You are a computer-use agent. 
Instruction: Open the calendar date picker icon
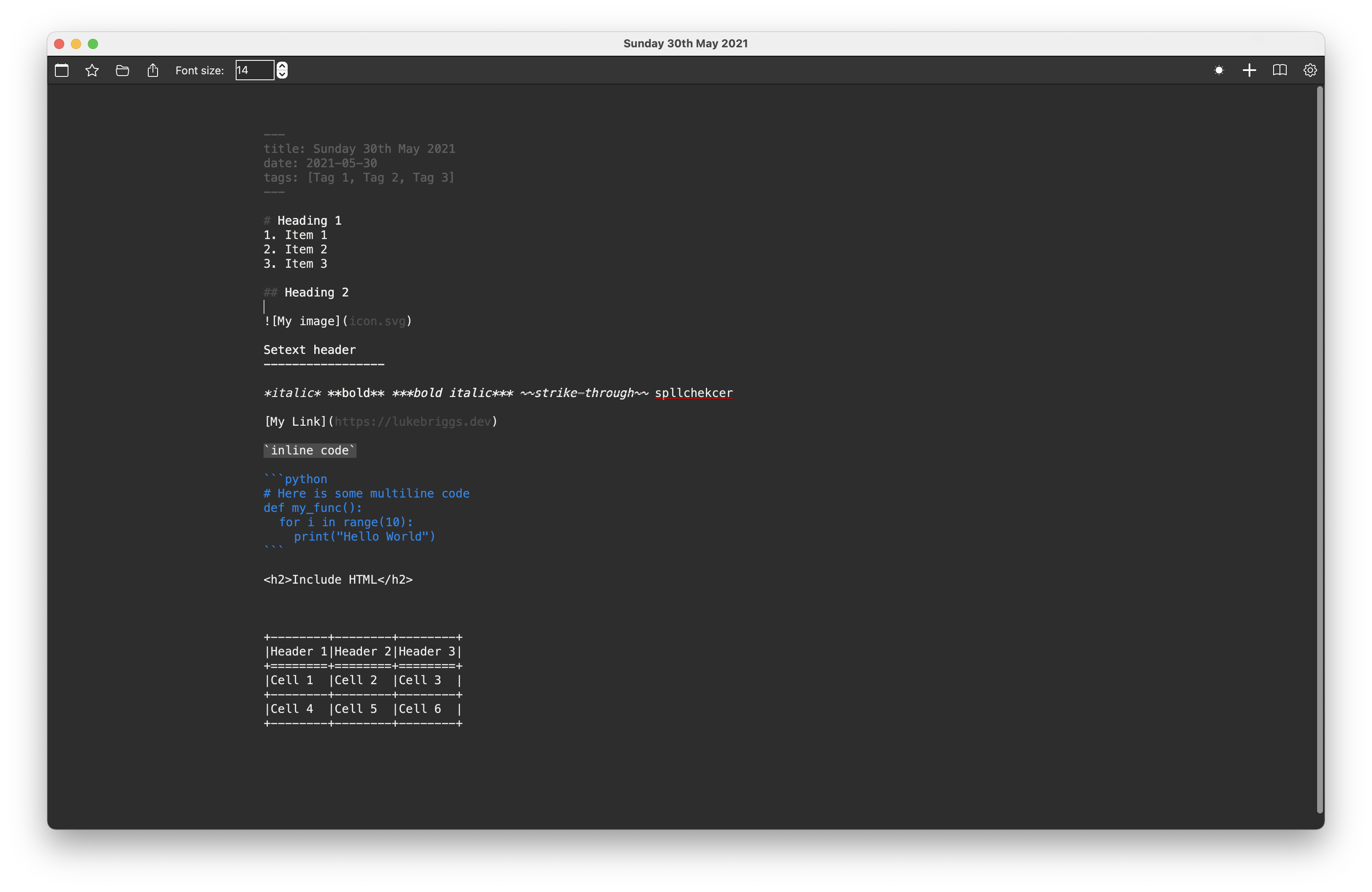(x=62, y=70)
